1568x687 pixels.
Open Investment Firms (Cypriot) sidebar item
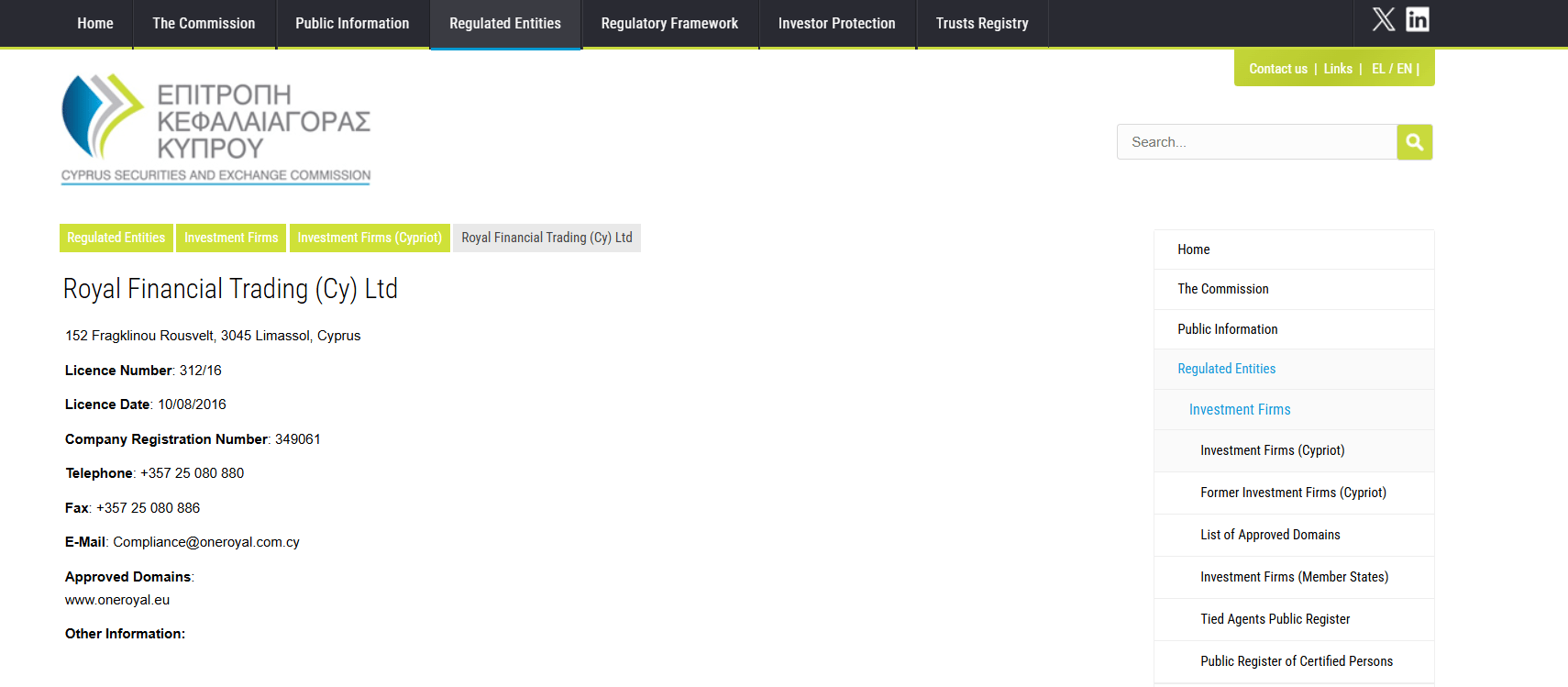tap(1294, 450)
